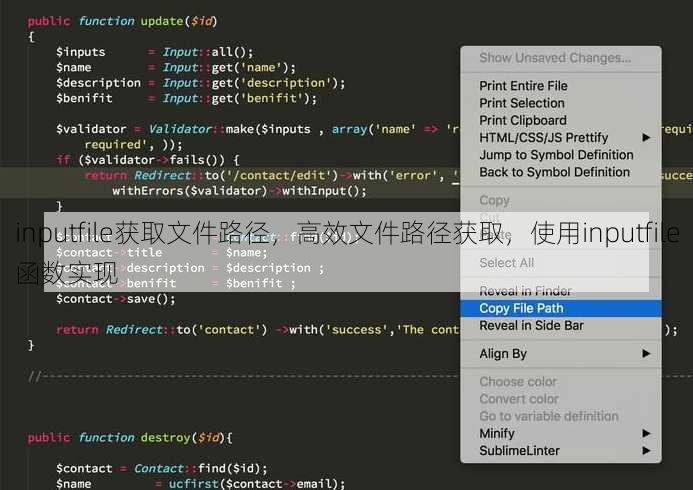
Task: Click the $contact->save() line
Action: [x=115, y=299]
